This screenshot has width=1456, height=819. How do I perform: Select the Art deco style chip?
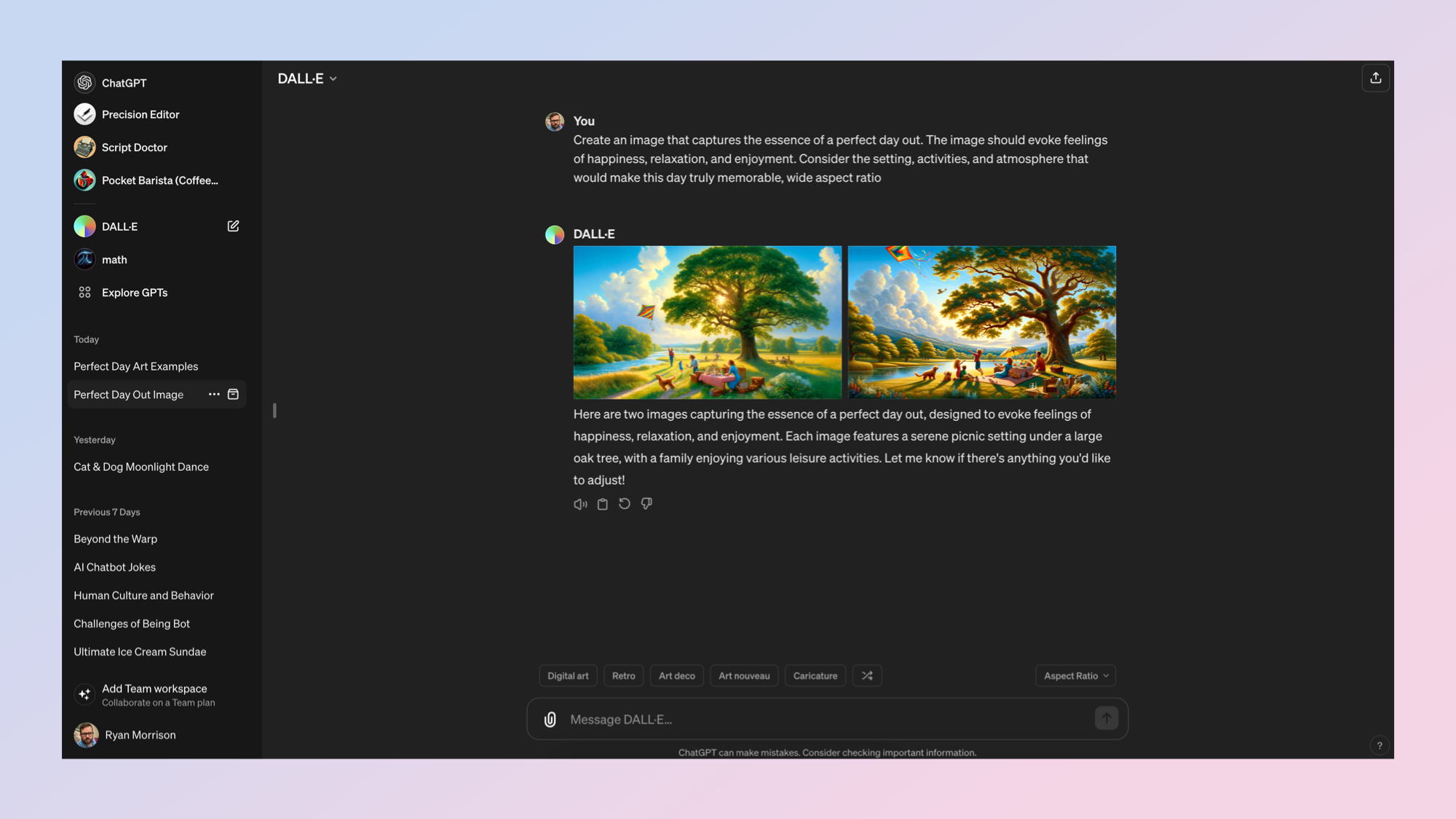pyautogui.click(x=676, y=676)
